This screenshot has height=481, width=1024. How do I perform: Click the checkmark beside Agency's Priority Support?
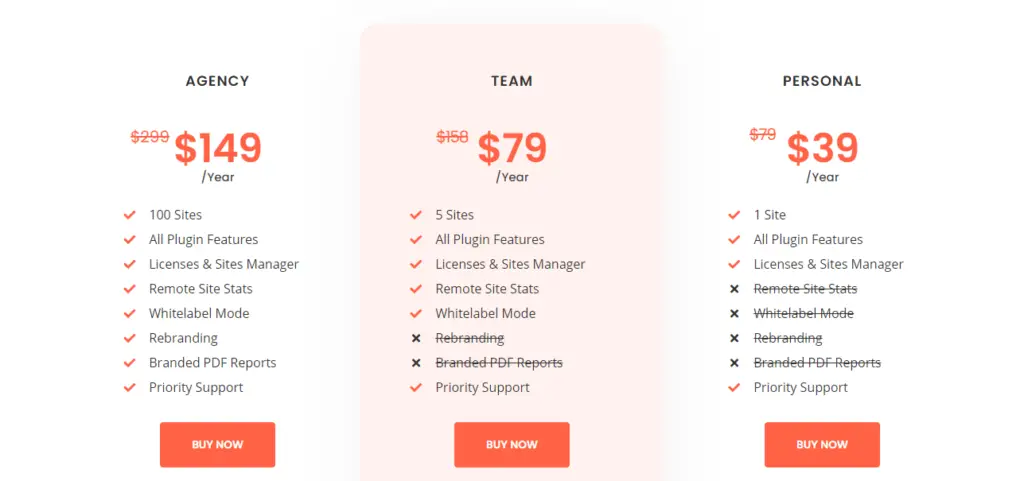130,387
